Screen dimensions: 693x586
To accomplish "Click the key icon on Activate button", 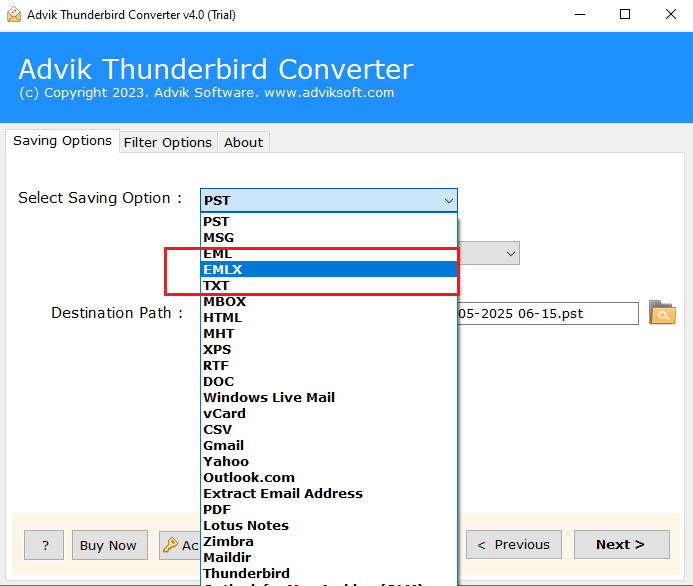I will click(170, 545).
